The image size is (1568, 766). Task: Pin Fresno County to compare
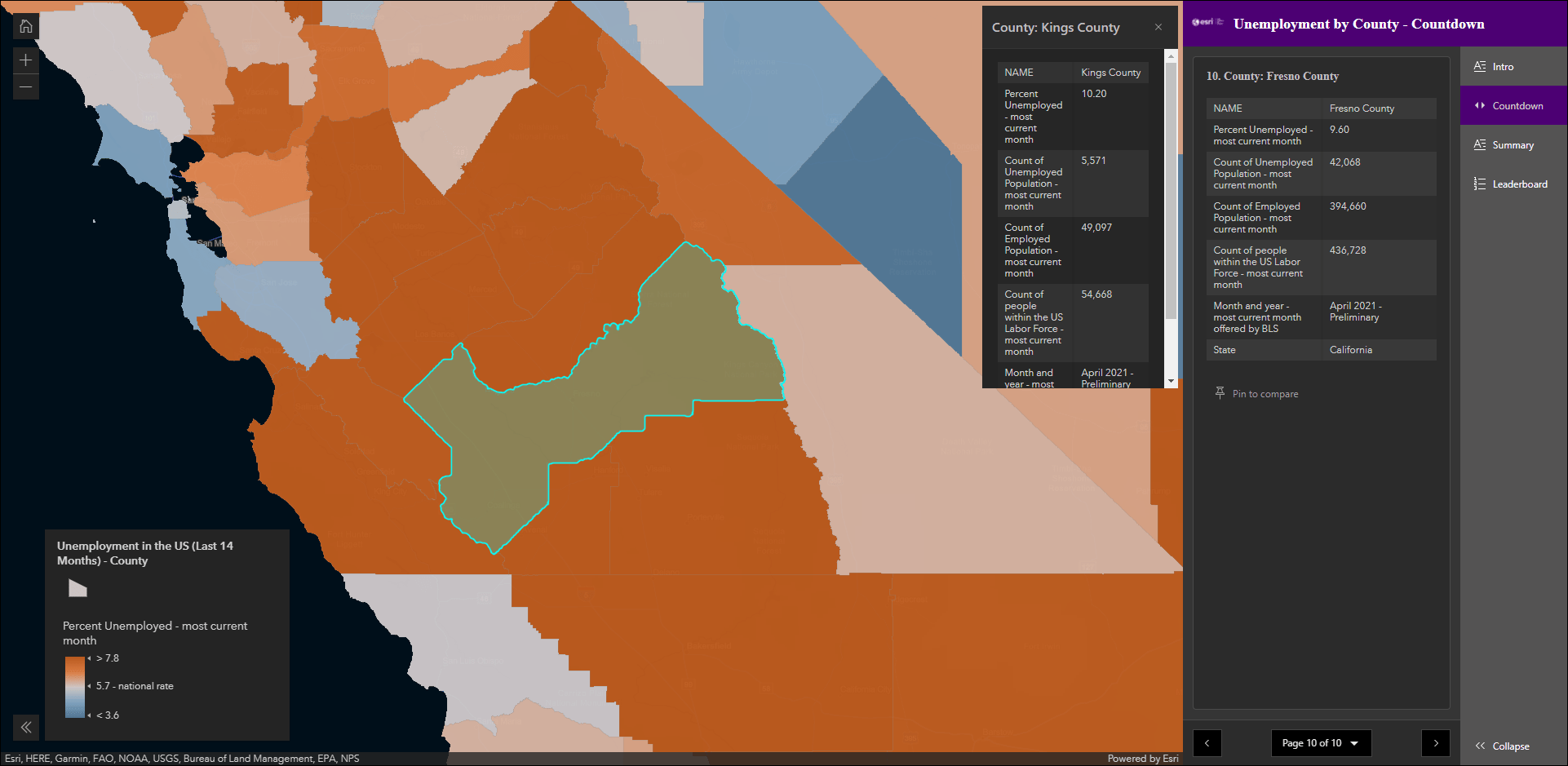coord(1256,393)
